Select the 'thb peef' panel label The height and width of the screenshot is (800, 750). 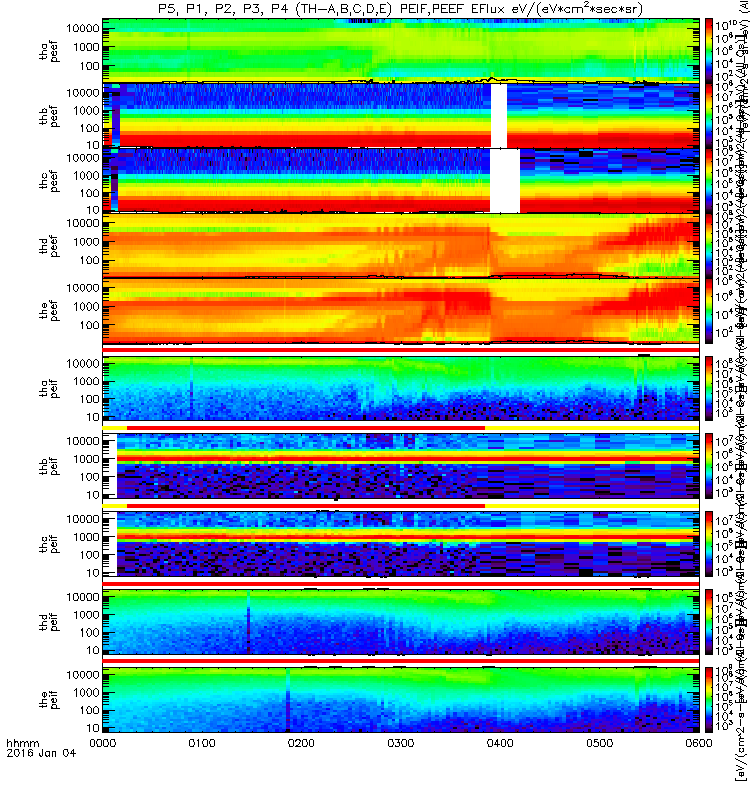click(49, 117)
